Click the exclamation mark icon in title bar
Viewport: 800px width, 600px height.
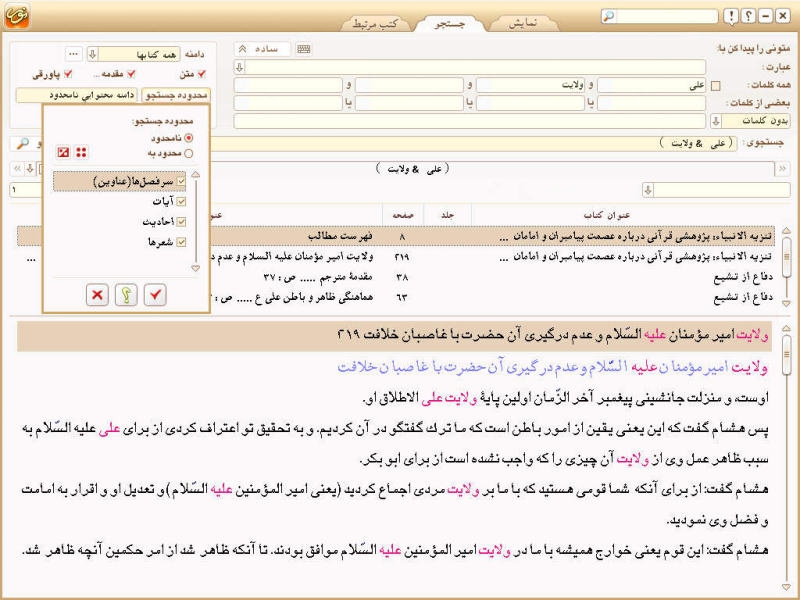[731, 16]
